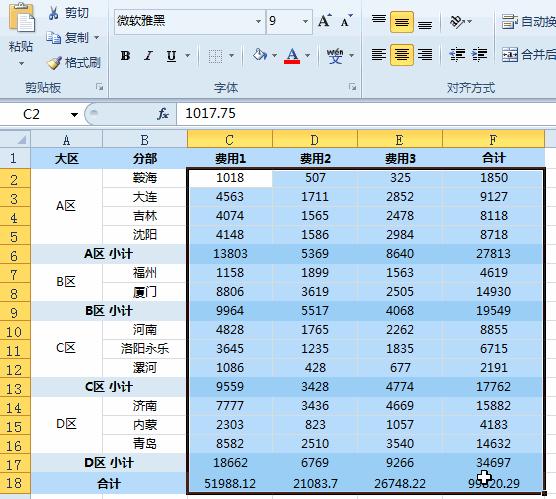
Task: Click cell C2 with value 1018
Action: click(230, 178)
